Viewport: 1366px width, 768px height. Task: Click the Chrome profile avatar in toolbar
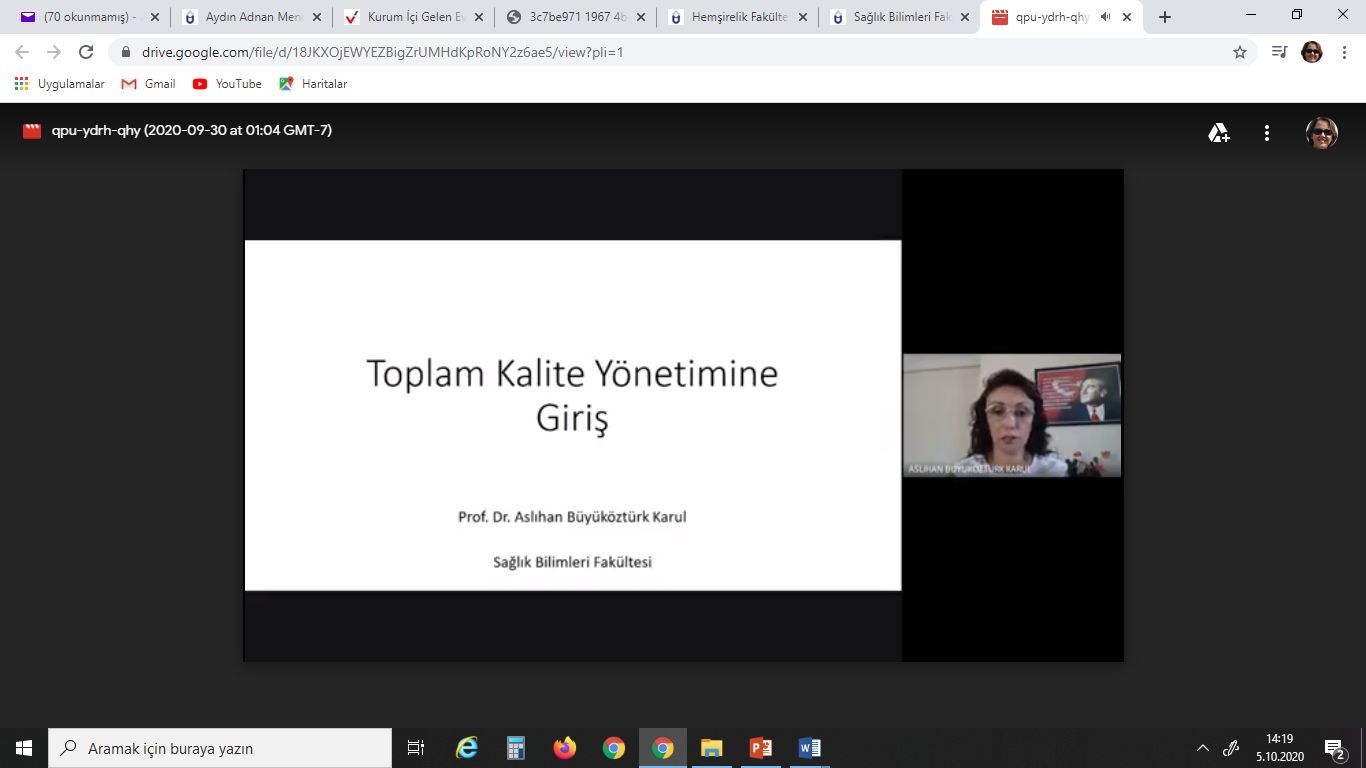[x=1312, y=52]
